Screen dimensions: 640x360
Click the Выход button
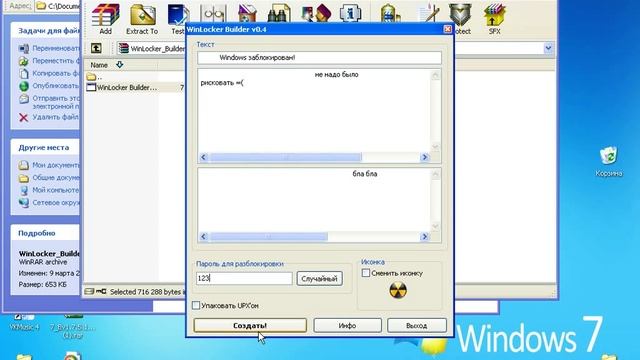pos(417,325)
